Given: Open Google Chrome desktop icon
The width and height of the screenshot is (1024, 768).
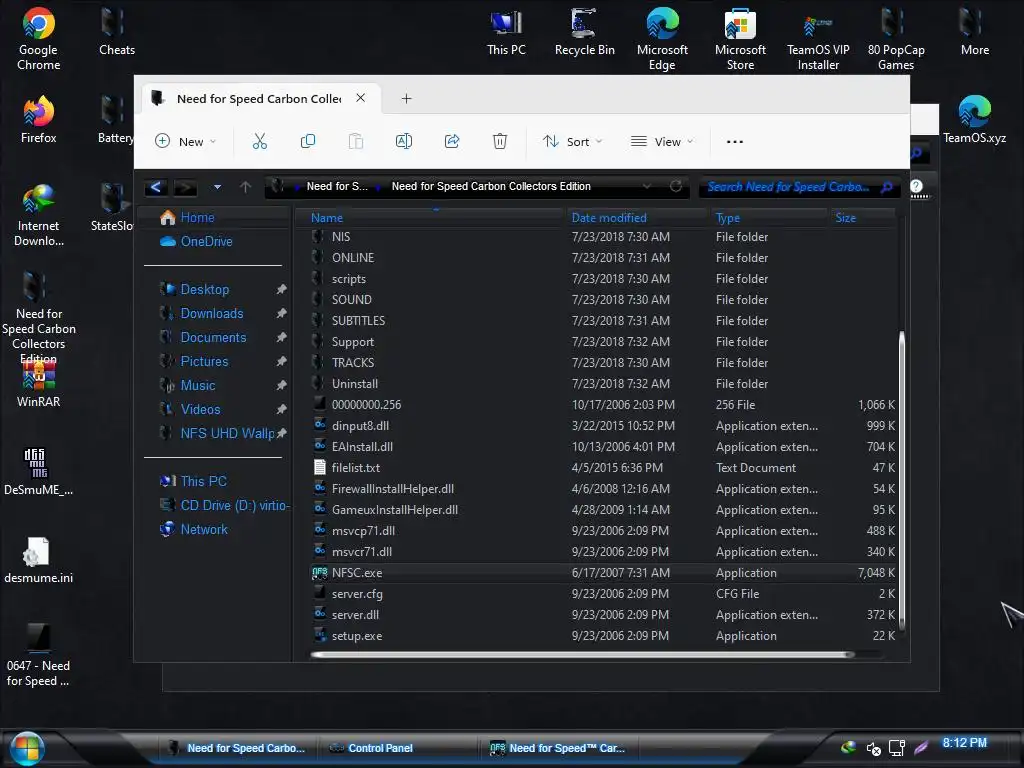Looking at the screenshot, I should point(39,39).
